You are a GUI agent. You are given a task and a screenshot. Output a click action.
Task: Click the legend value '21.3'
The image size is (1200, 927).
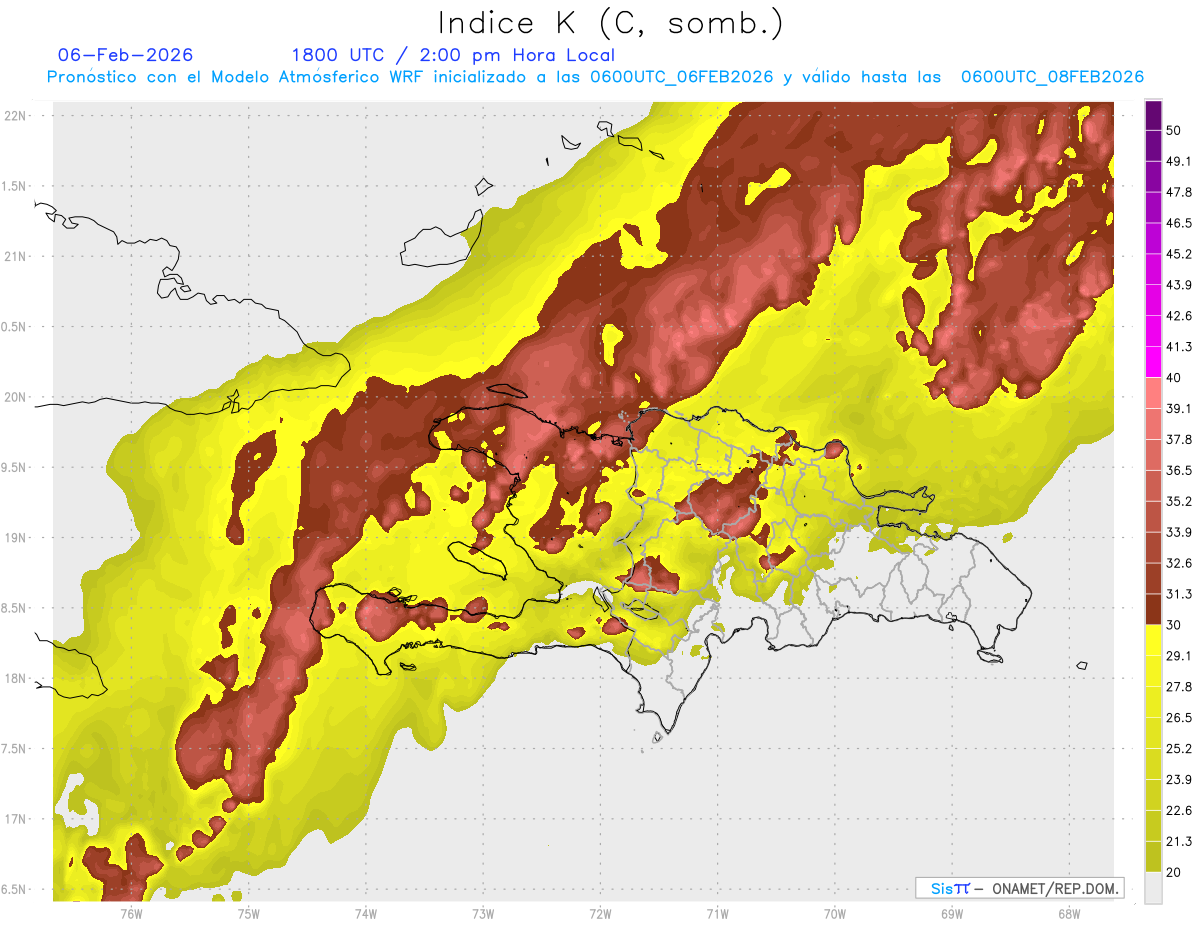pos(1179,841)
